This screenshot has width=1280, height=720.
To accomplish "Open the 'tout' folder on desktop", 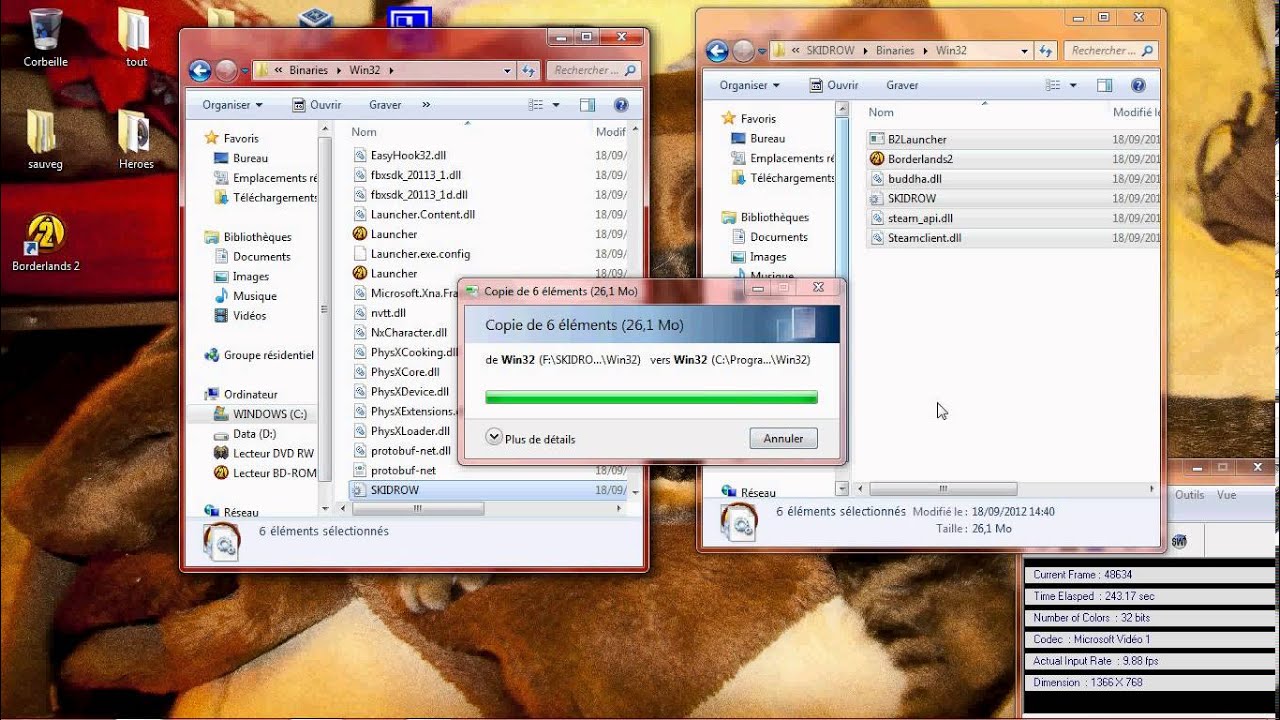I will [x=136, y=38].
